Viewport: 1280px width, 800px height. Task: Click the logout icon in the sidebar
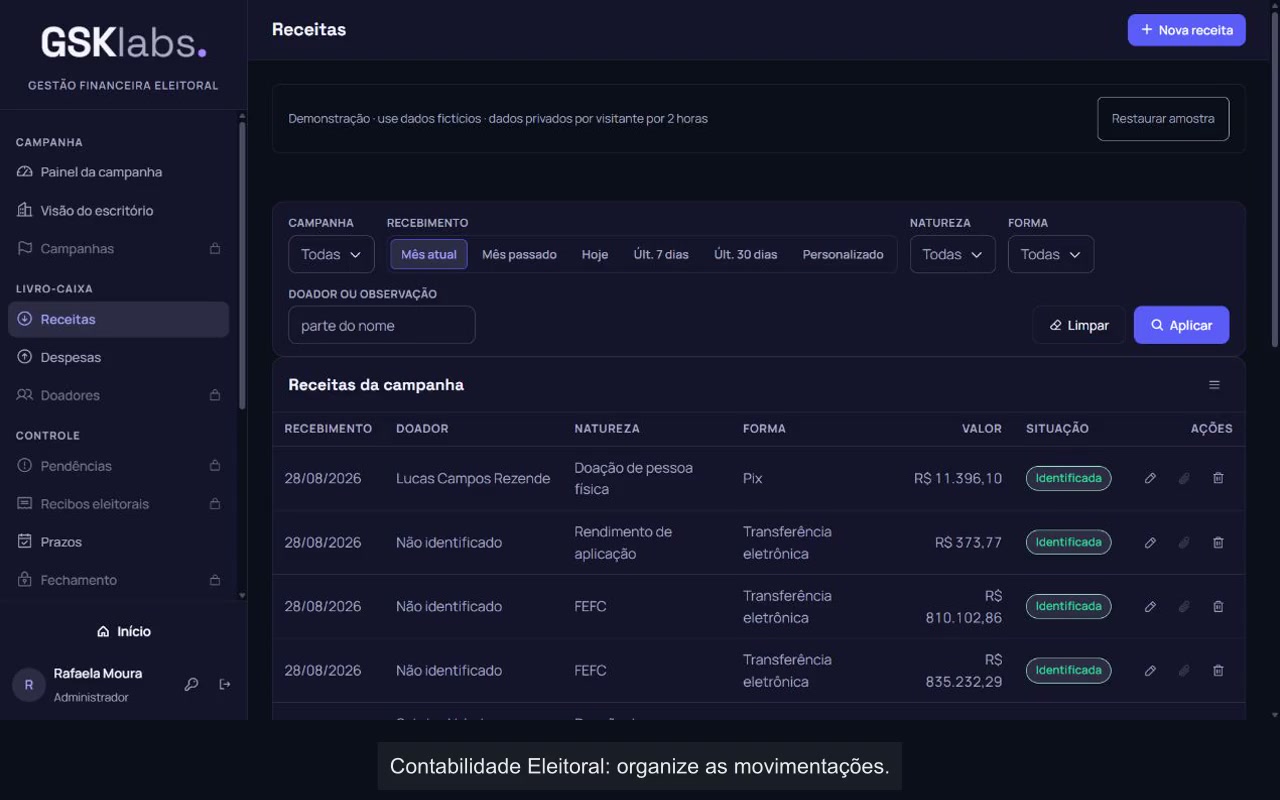point(225,684)
